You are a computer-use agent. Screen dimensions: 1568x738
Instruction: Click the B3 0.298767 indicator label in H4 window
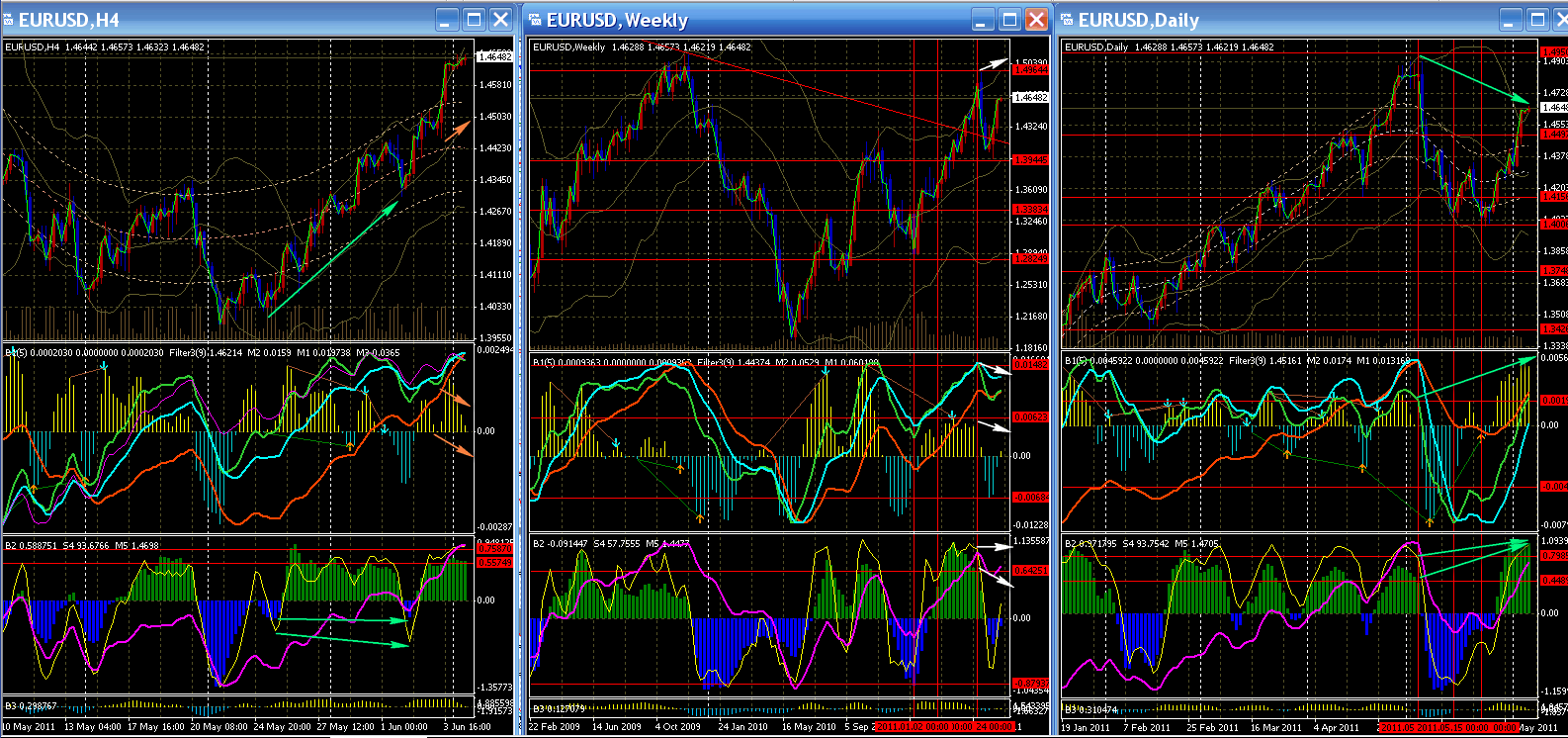coord(31,706)
